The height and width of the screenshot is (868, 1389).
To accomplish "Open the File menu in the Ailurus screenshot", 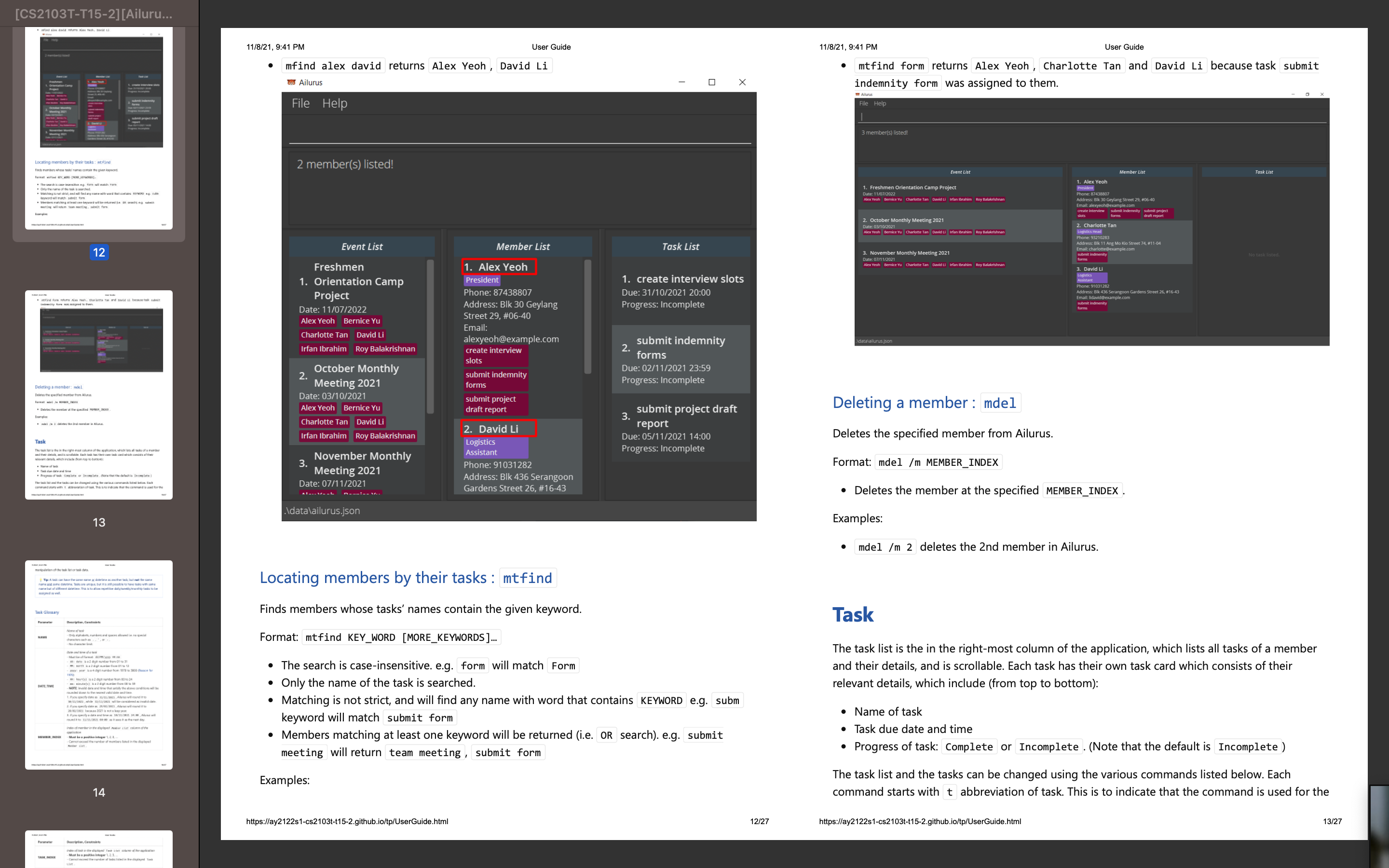I will tap(300, 103).
